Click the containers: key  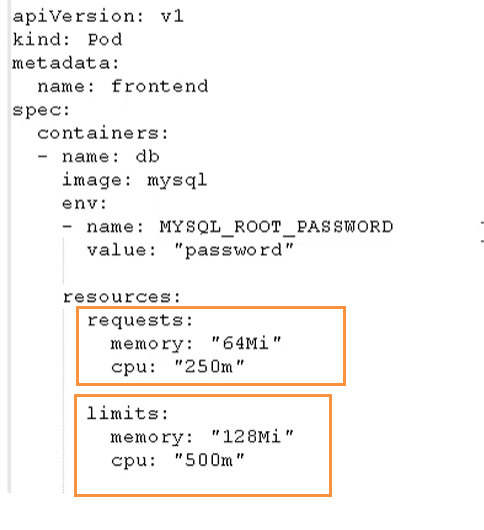(x=103, y=133)
